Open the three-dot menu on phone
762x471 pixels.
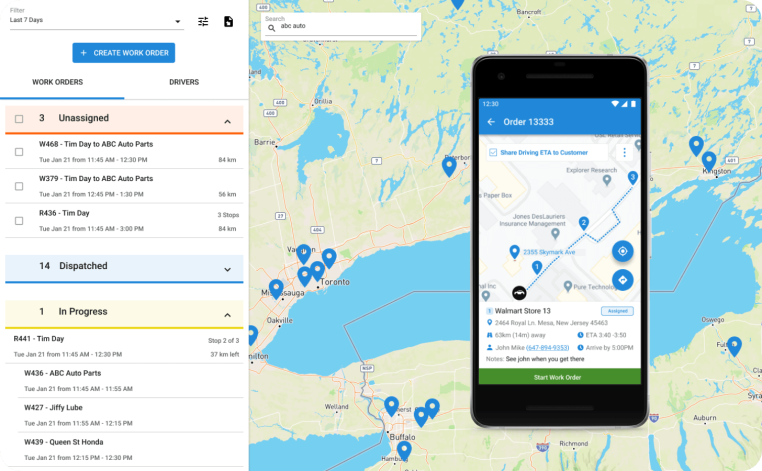[625, 152]
